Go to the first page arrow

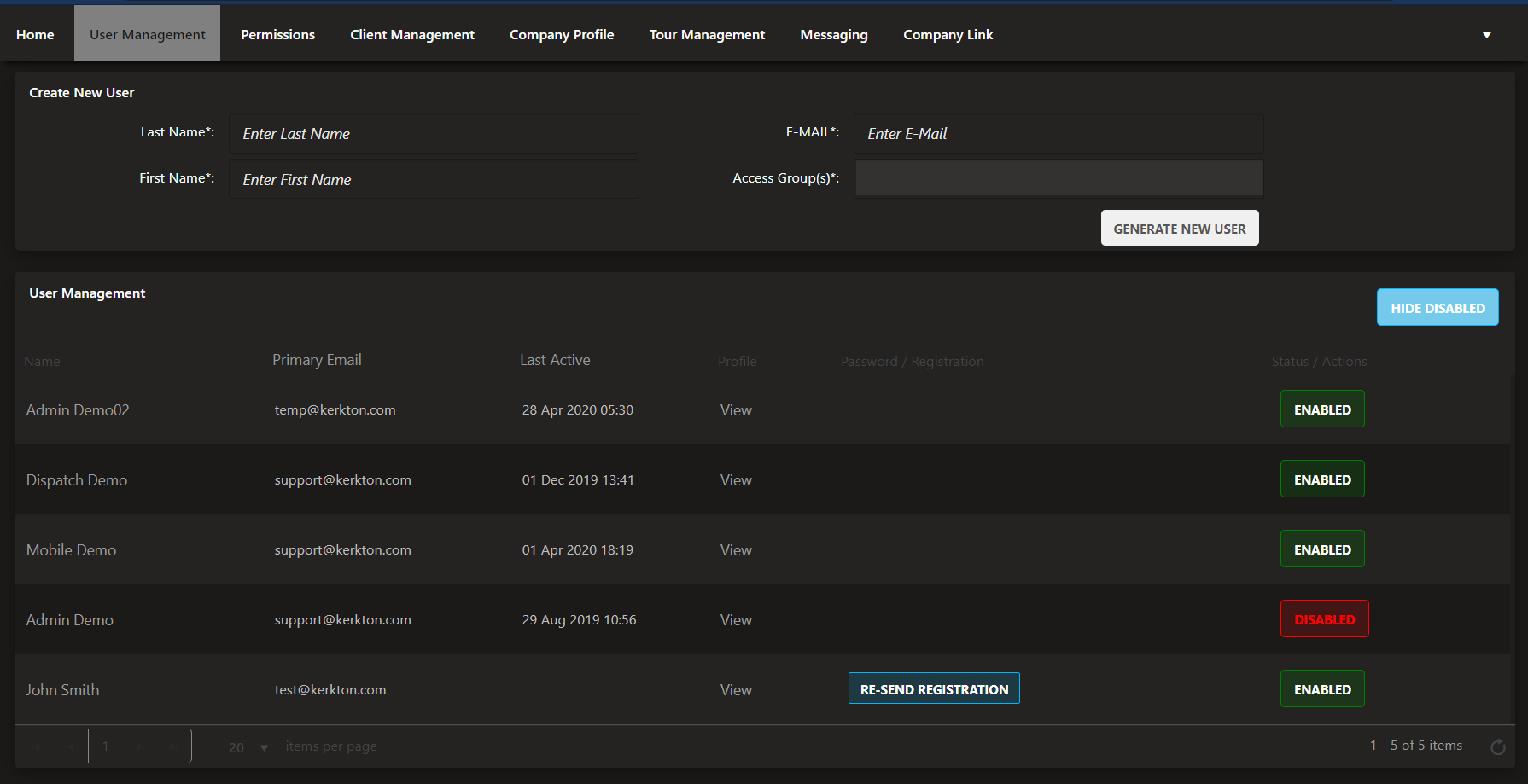pyautogui.click(x=36, y=746)
